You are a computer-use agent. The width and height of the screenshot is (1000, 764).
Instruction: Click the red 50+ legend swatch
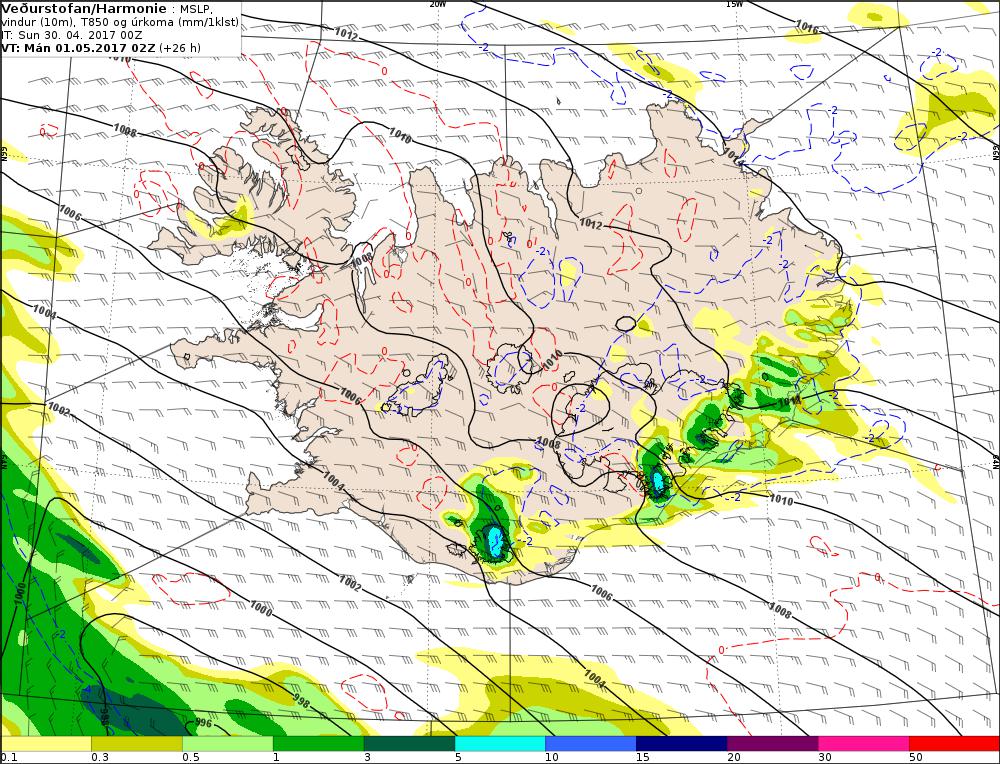tap(954, 744)
